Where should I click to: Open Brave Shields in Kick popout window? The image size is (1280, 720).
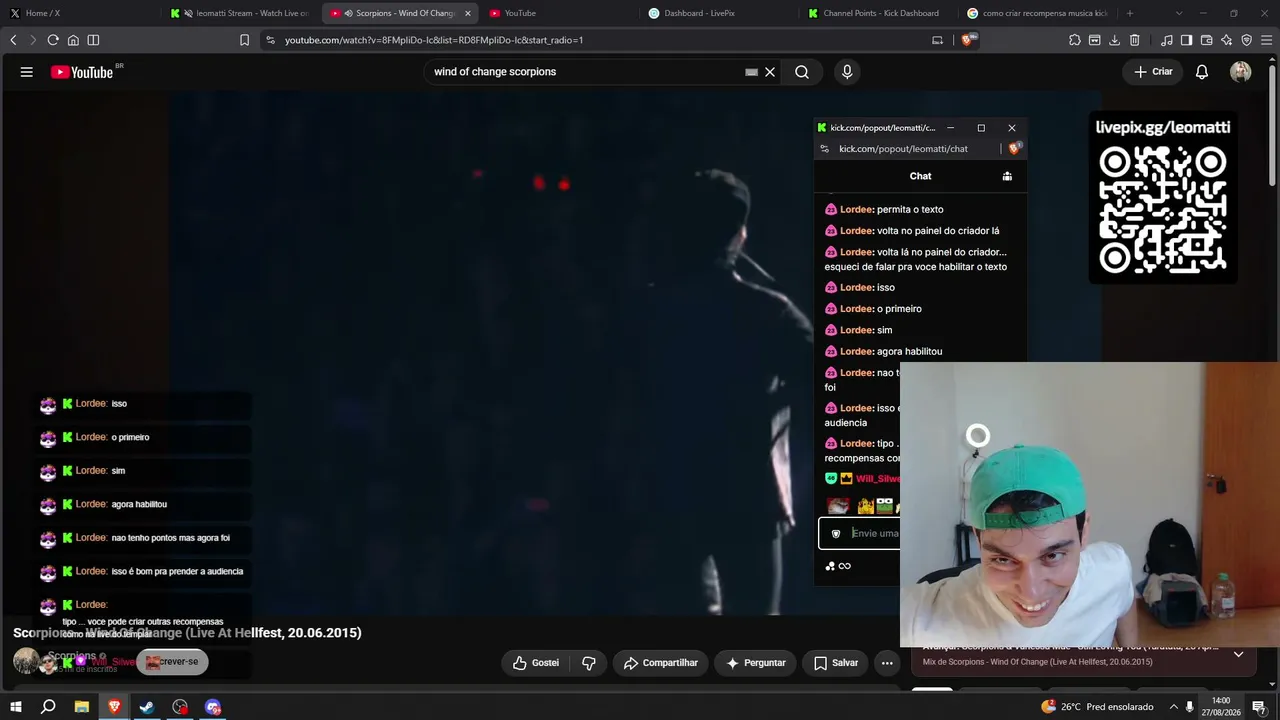click(x=1015, y=149)
